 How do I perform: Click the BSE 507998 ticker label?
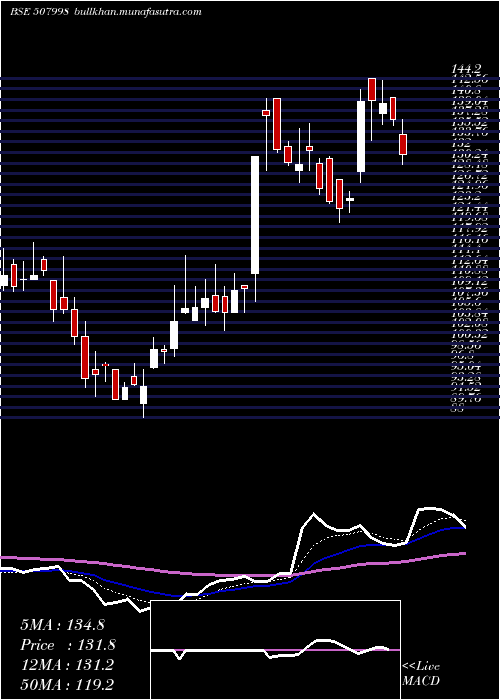click(39, 12)
